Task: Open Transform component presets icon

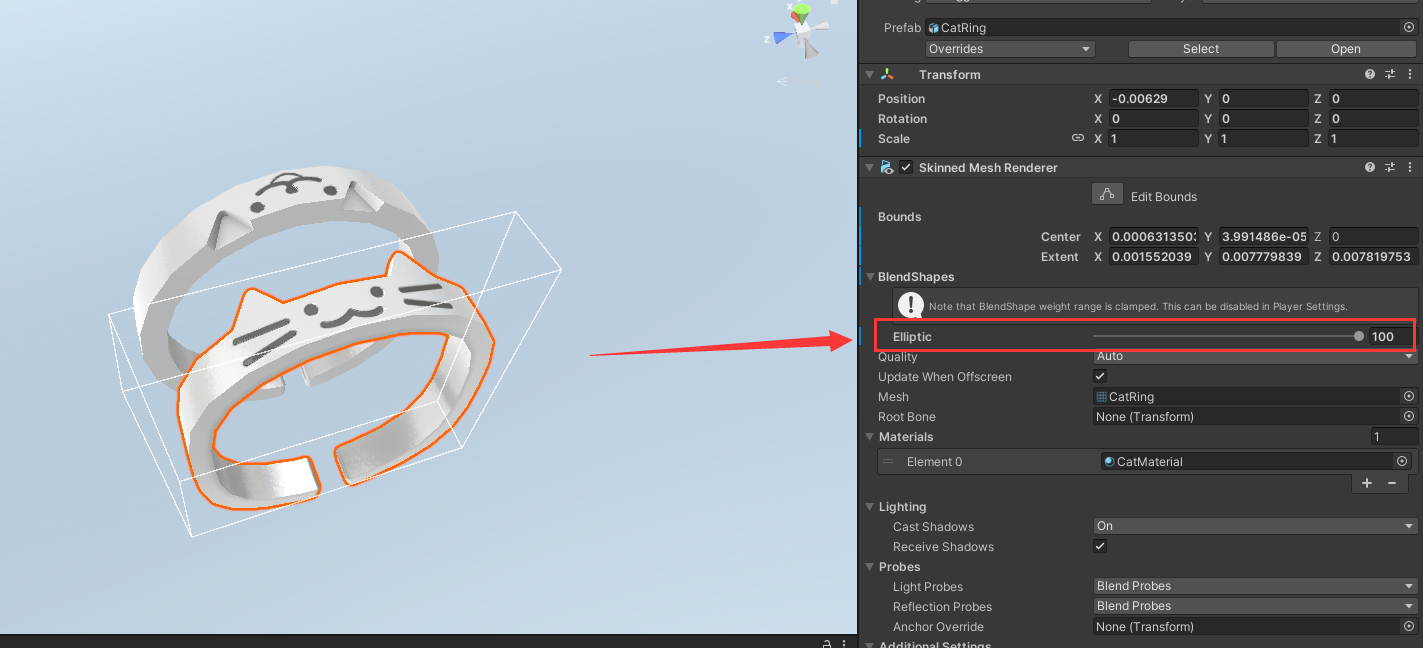Action: [x=1389, y=75]
